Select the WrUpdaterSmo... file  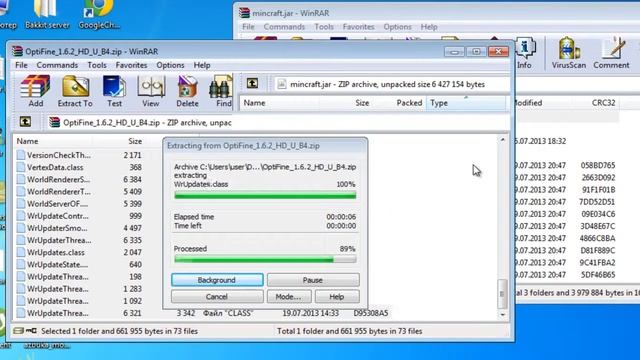[57, 228]
